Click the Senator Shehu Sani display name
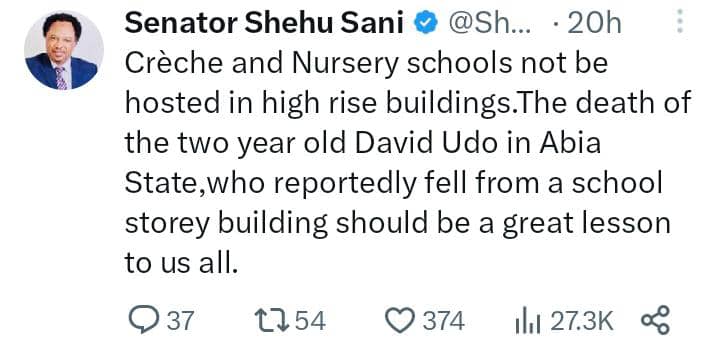Screen dimensions: 720x361 pos(264,23)
